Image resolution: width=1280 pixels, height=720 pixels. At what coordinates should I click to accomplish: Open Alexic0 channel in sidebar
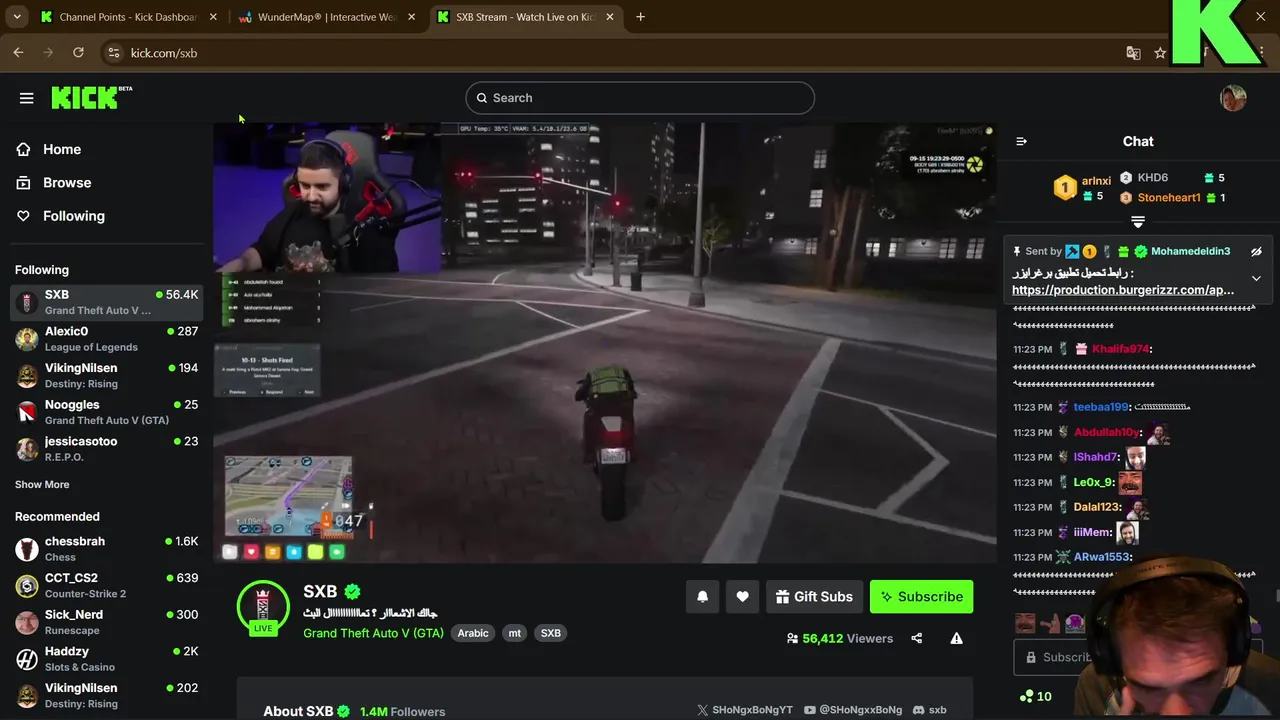[106, 339]
